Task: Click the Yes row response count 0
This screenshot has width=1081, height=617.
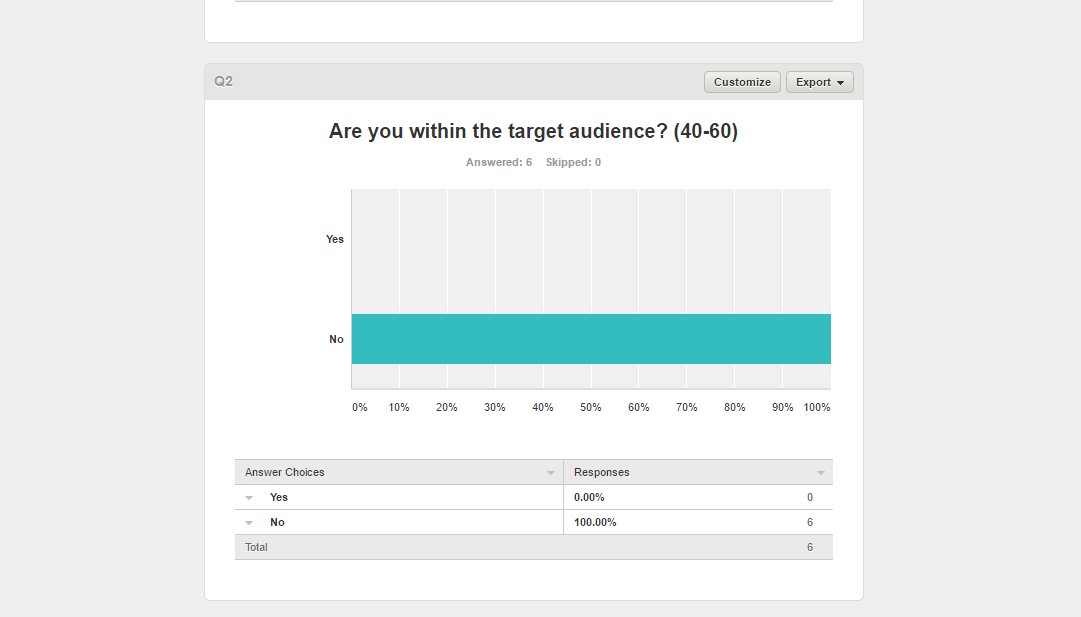Action: 810,497
